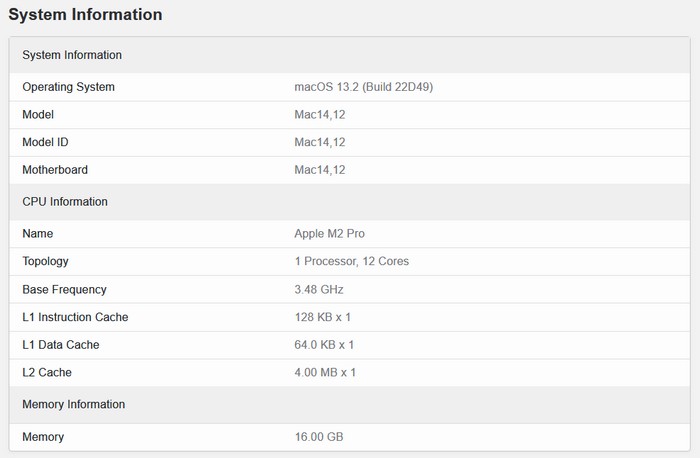
Task: Click the Operating System row label
Action: pyautogui.click(x=68, y=87)
